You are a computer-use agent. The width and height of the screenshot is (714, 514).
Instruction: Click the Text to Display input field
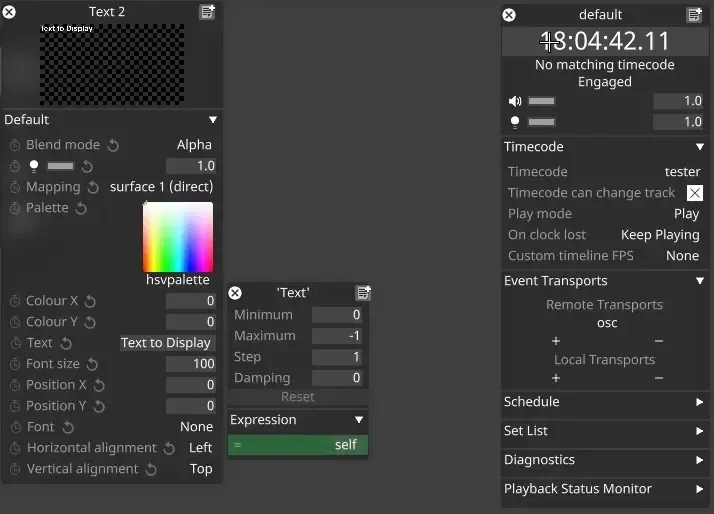pyautogui.click(x=166, y=343)
